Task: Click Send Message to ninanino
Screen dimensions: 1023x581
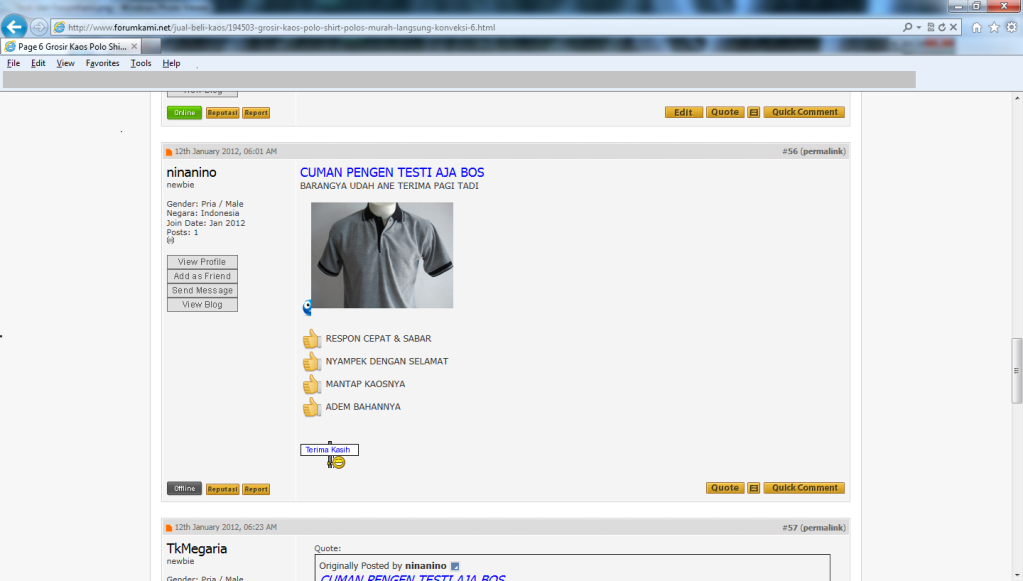Action: click(202, 290)
